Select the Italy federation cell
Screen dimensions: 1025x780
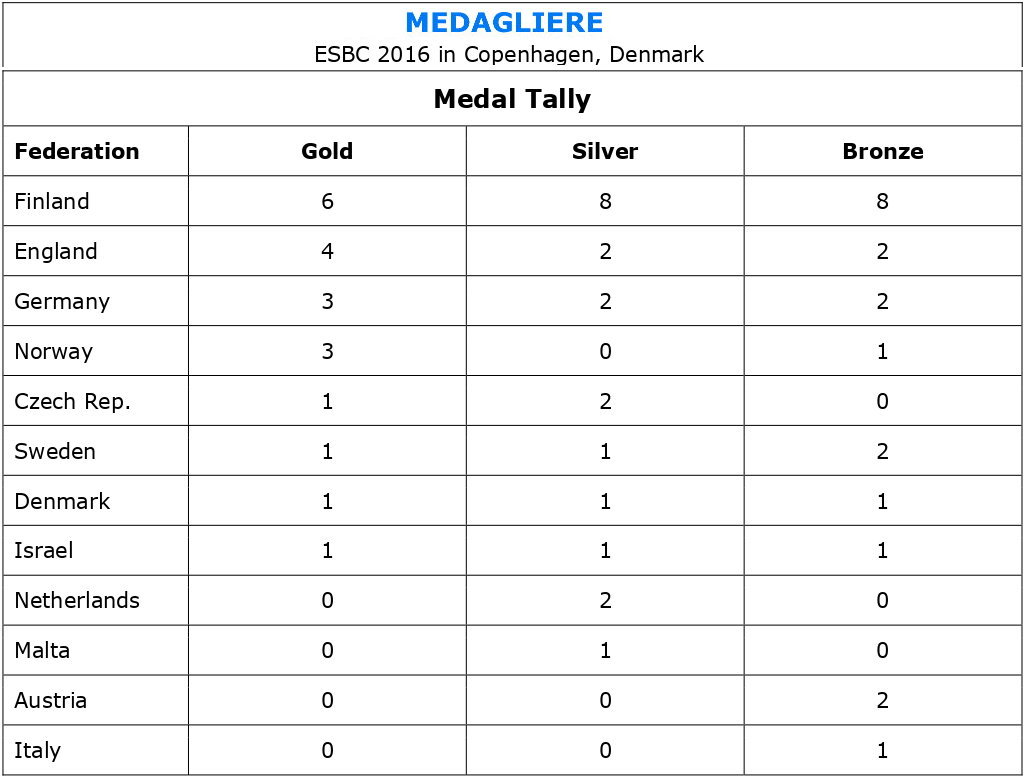click(37, 751)
